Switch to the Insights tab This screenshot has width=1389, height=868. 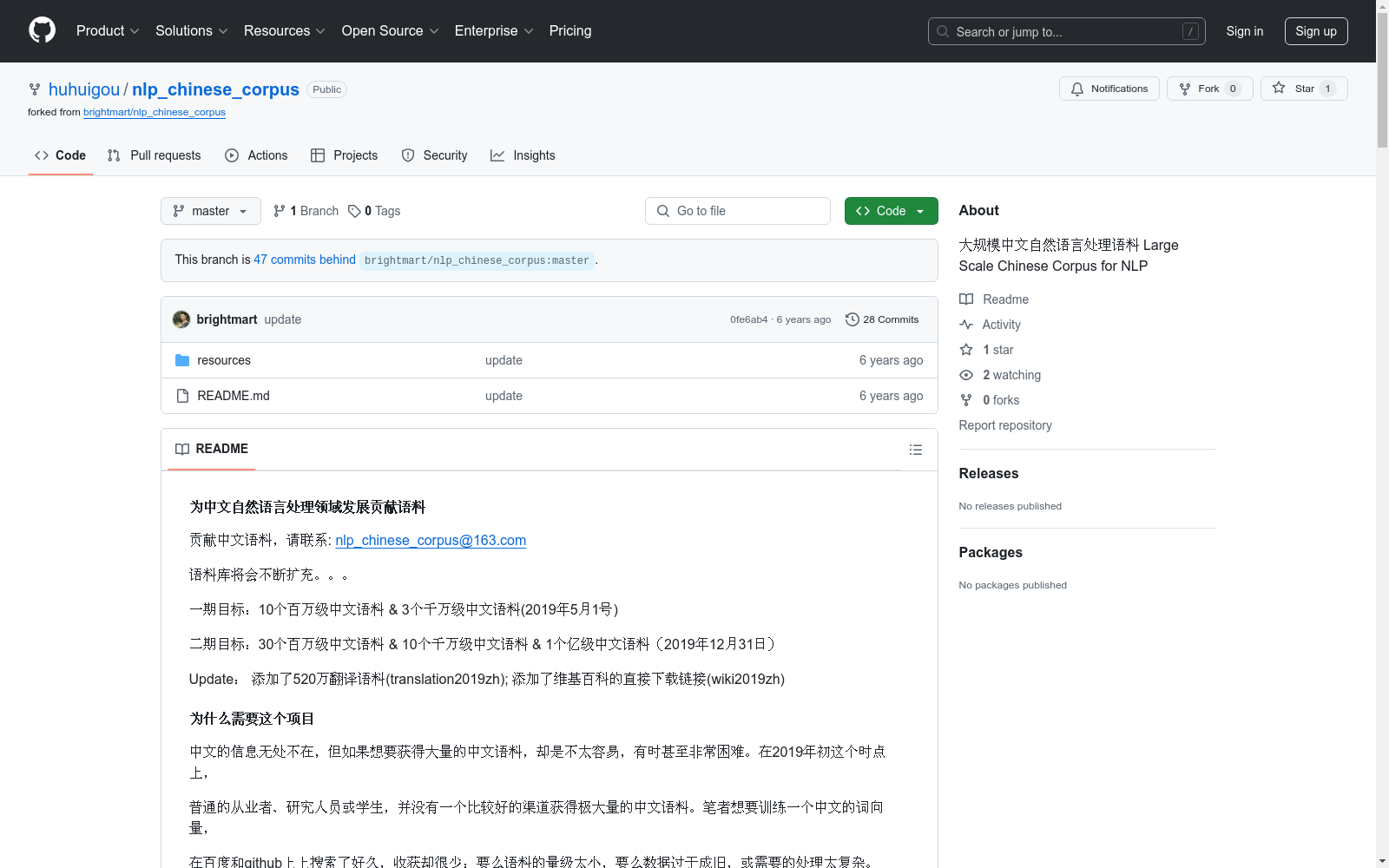(x=523, y=155)
